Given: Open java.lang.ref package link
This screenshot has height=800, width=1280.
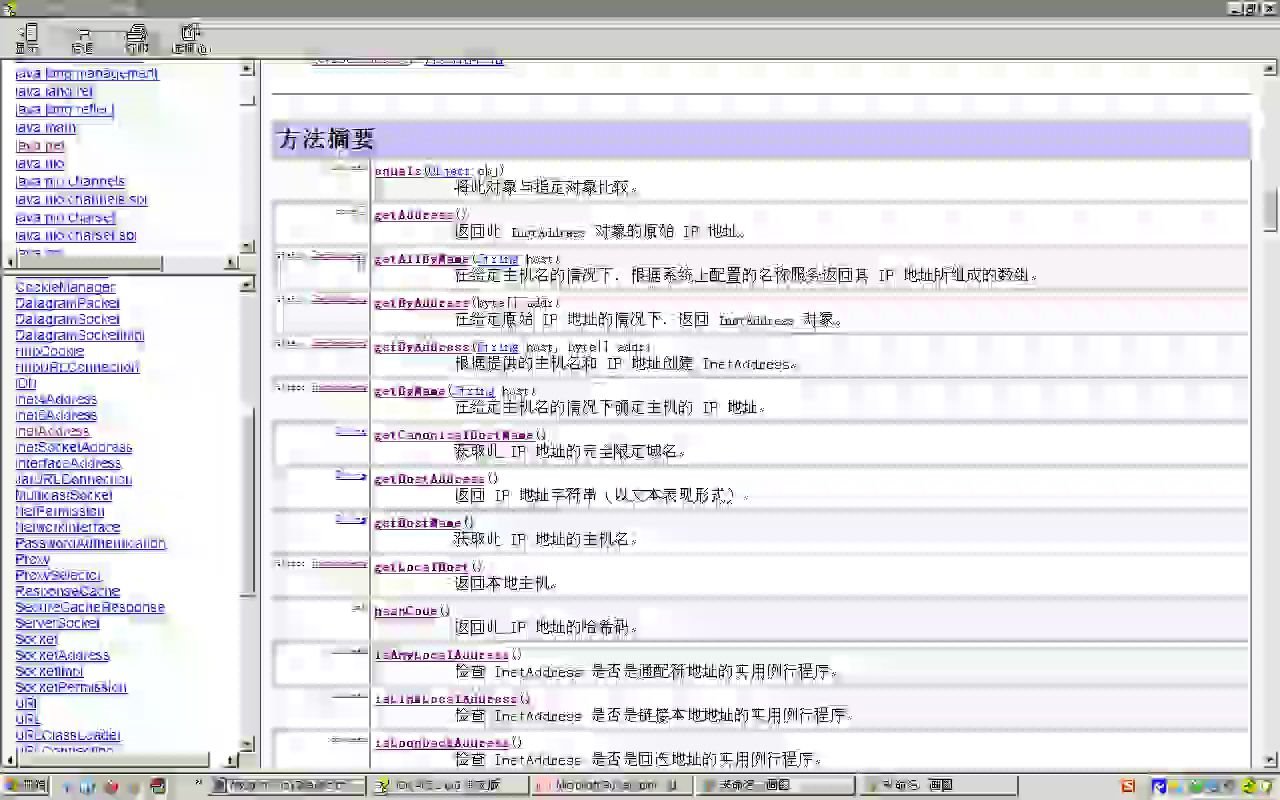Looking at the screenshot, I should click(x=54, y=91).
